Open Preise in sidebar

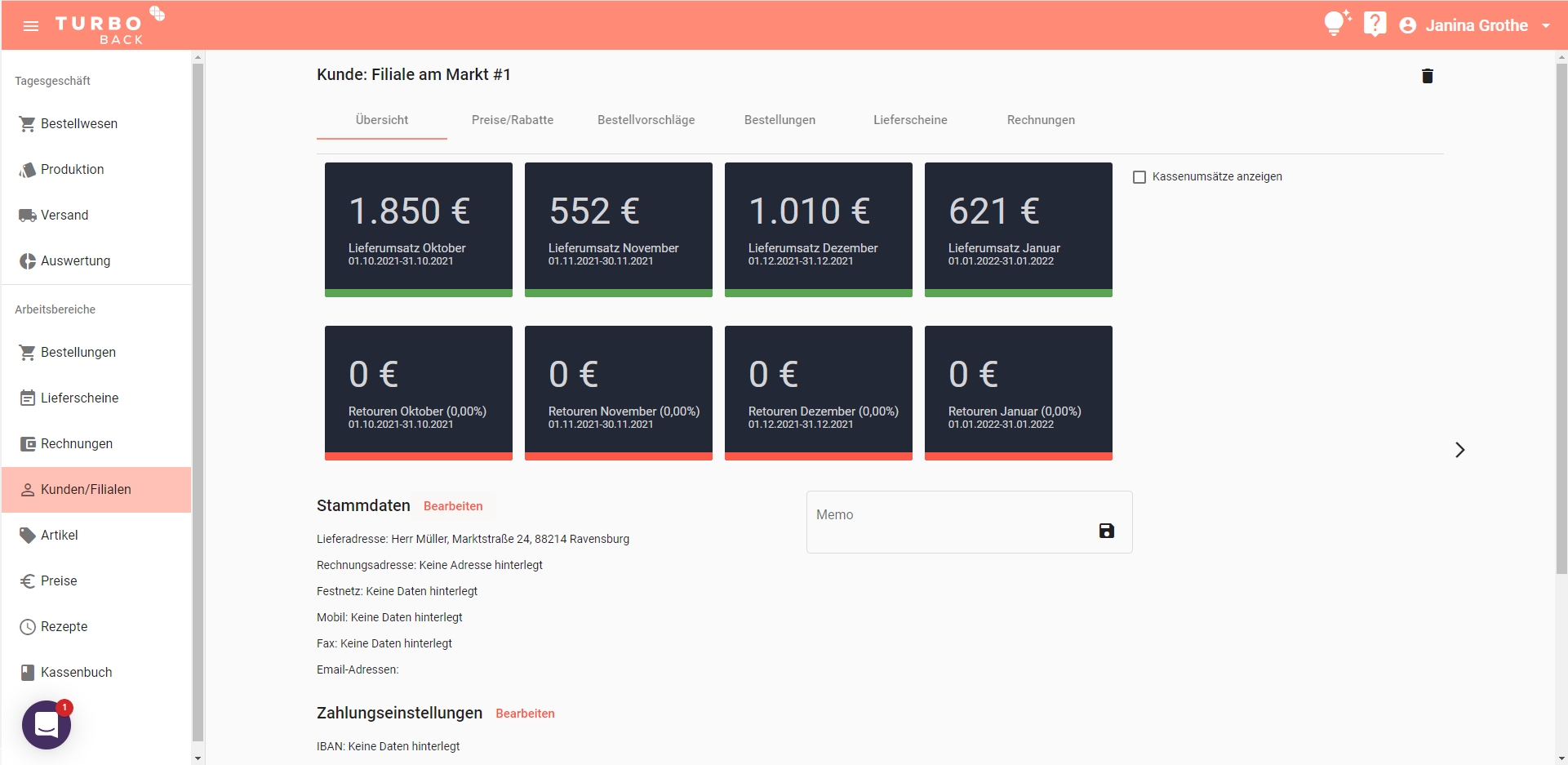[96, 581]
